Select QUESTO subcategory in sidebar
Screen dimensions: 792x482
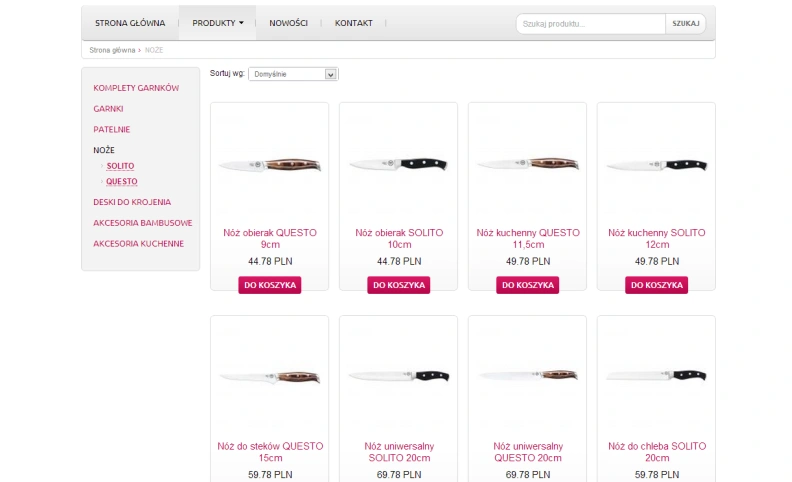[122, 181]
